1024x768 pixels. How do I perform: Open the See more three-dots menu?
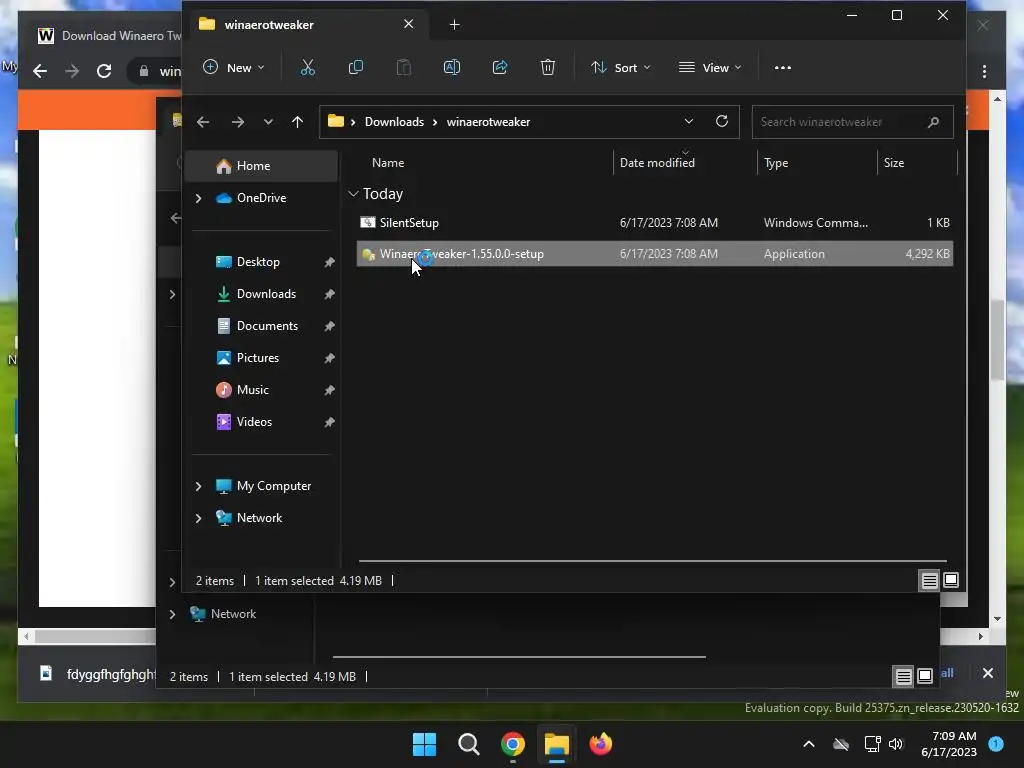pyautogui.click(x=782, y=67)
